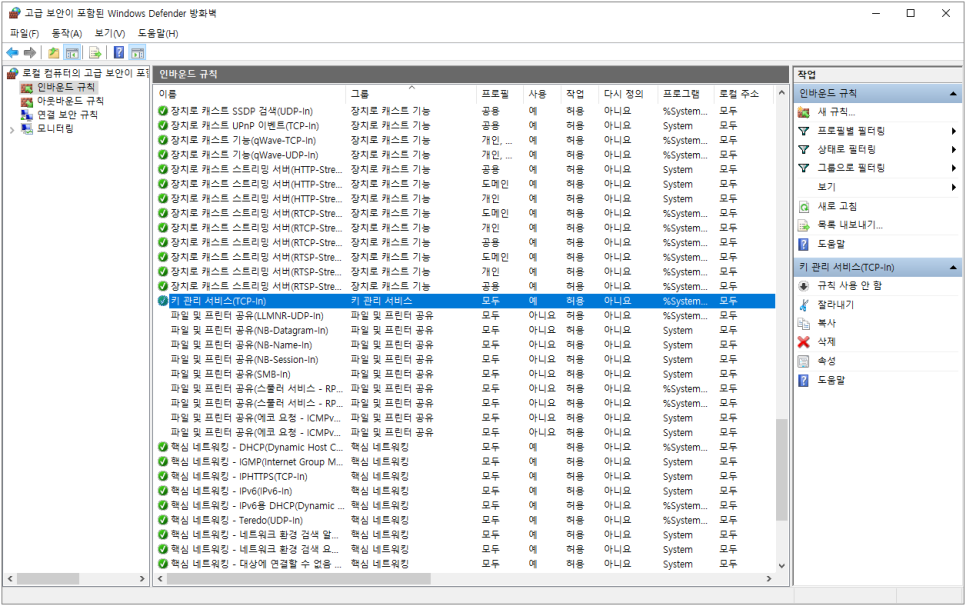Open the 프로필별 필터링 submenu

coord(851,131)
